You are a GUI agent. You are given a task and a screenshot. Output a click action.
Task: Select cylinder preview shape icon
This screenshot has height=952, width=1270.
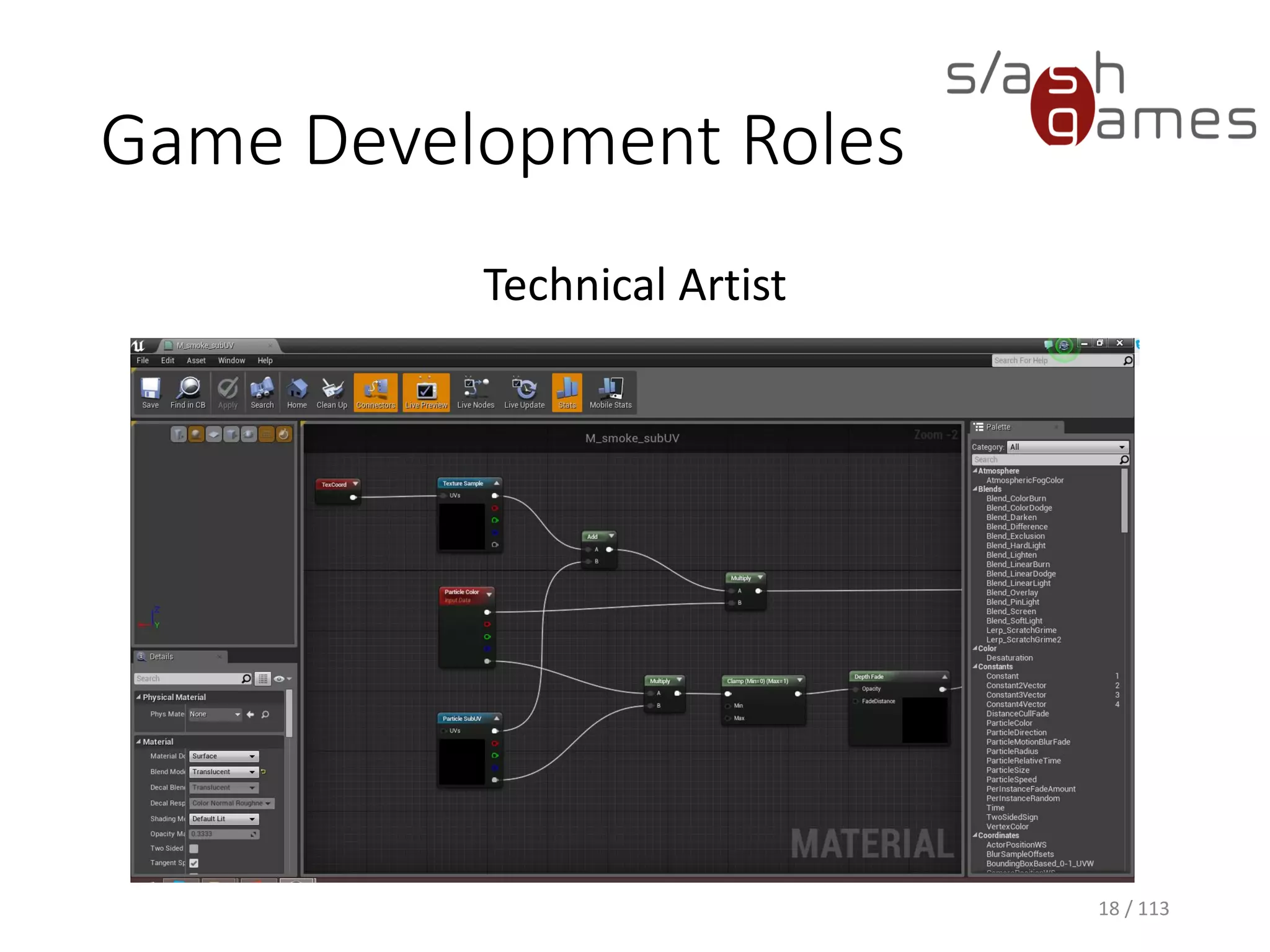[178, 434]
